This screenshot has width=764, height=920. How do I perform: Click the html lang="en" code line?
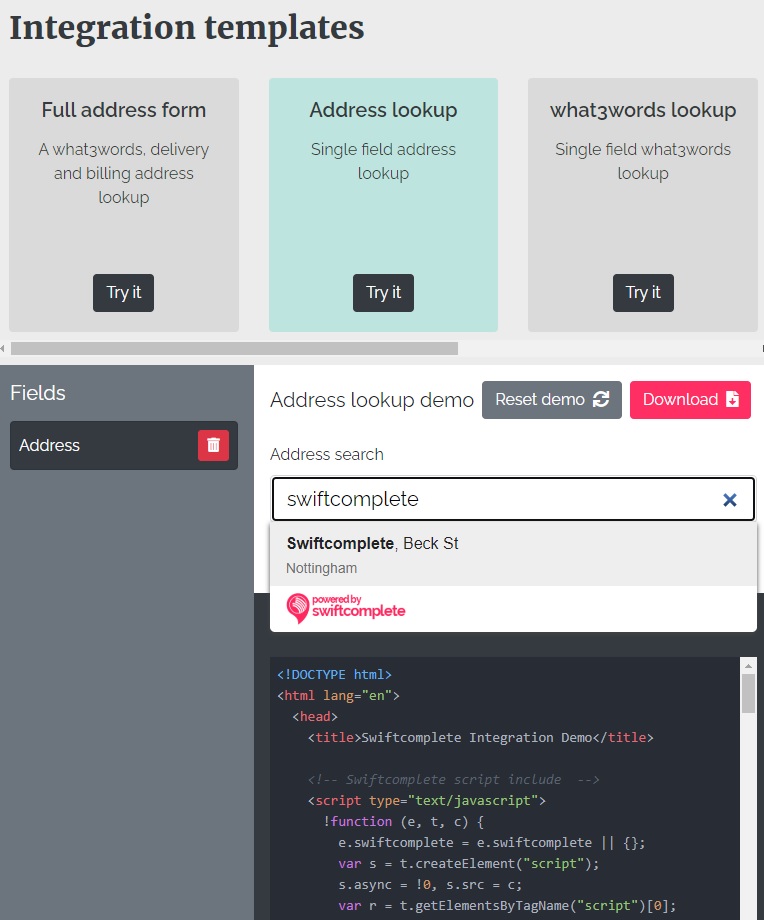tap(338, 696)
